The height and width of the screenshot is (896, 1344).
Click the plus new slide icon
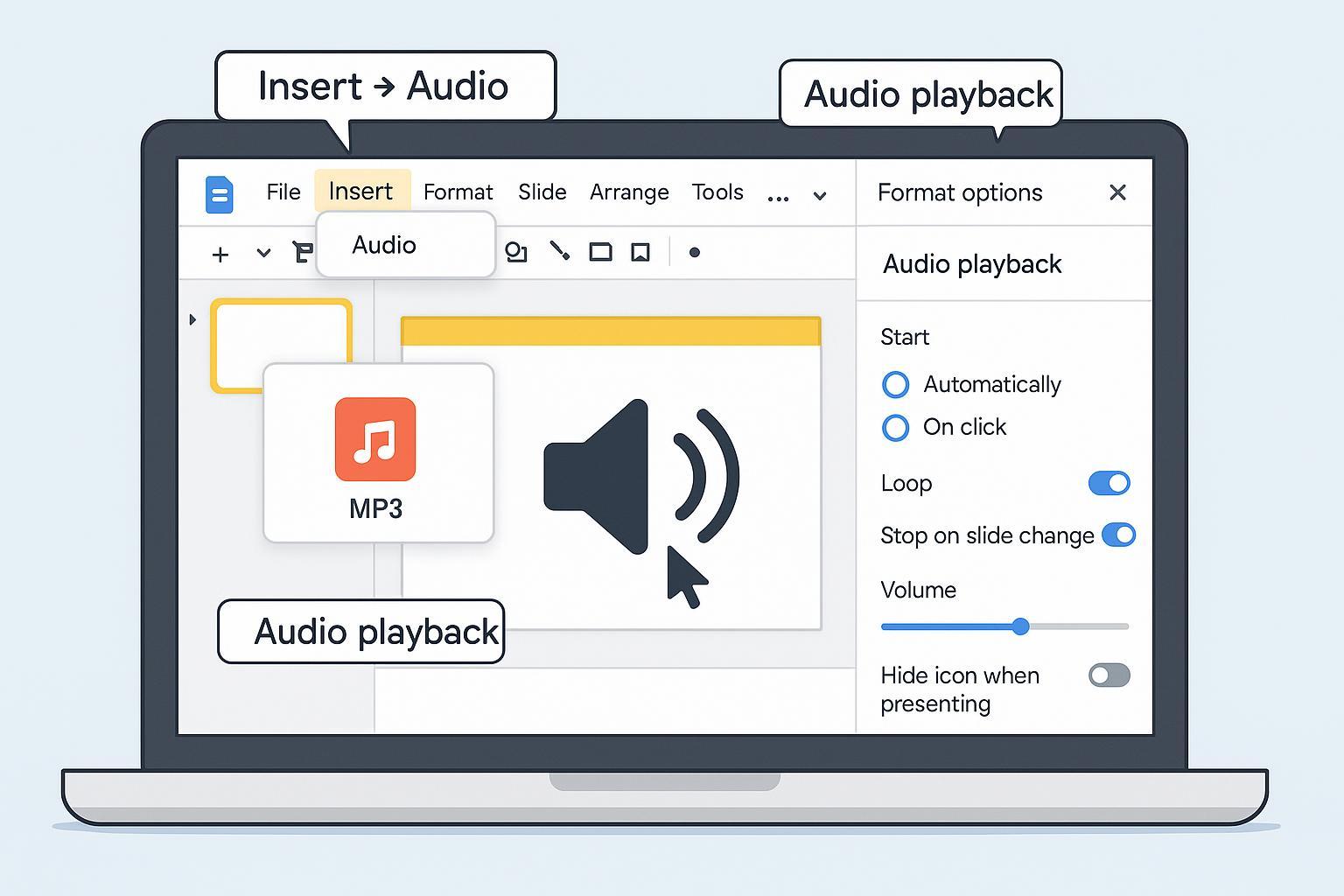(x=220, y=254)
